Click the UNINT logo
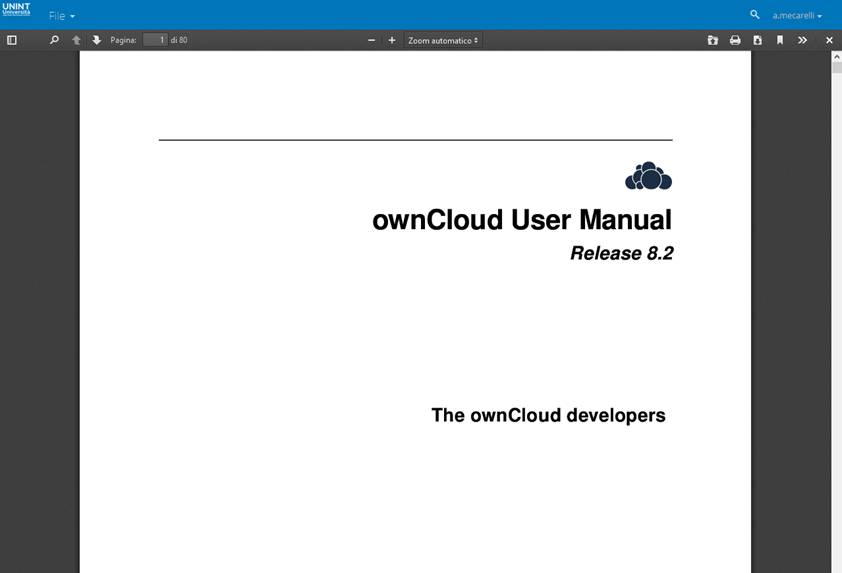 click(16, 9)
